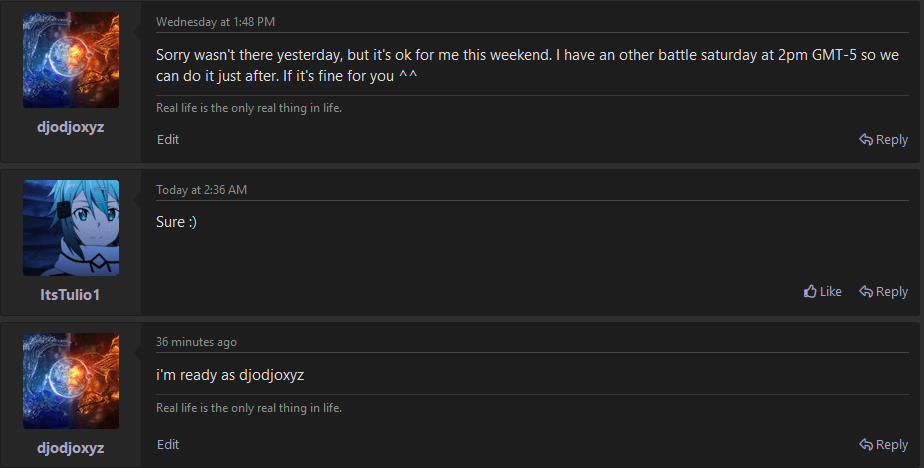Click the Reply arrow icon on Wednesday post
This screenshot has width=924, height=468.
[x=866, y=140]
